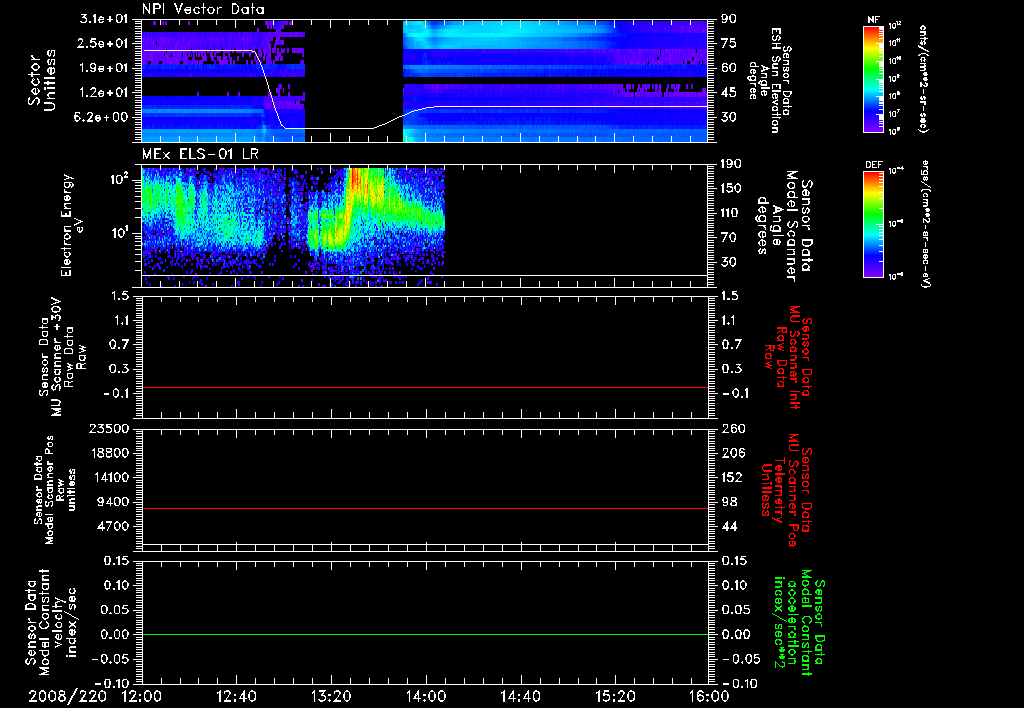1024x708 pixels.
Task: Click the green "Model Constant acceleration" title
Action: pyautogui.click(x=799, y=624)
